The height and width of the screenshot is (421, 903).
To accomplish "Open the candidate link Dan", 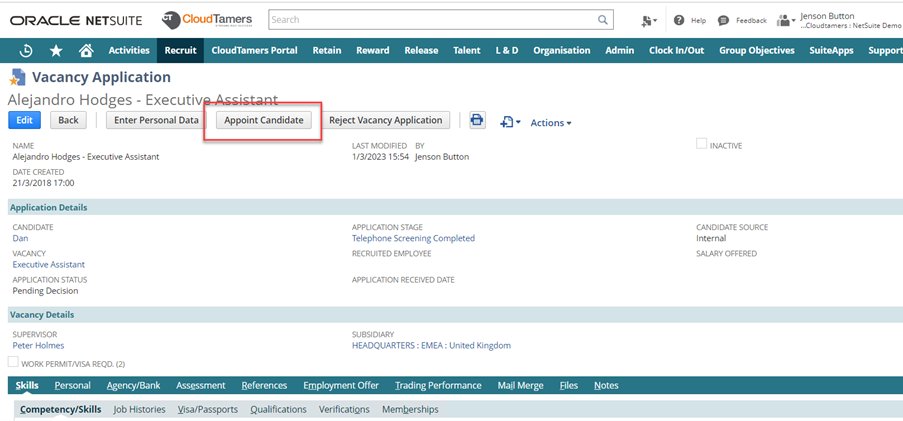I will (20, 238).
